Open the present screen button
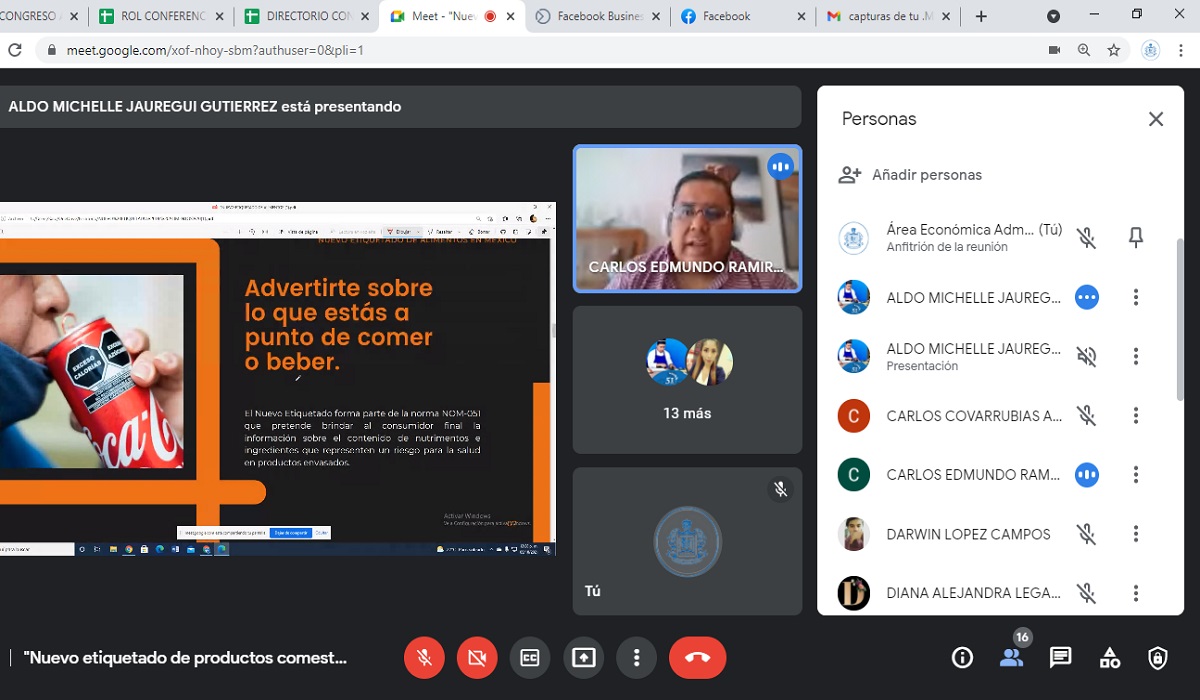 (584, 658)
